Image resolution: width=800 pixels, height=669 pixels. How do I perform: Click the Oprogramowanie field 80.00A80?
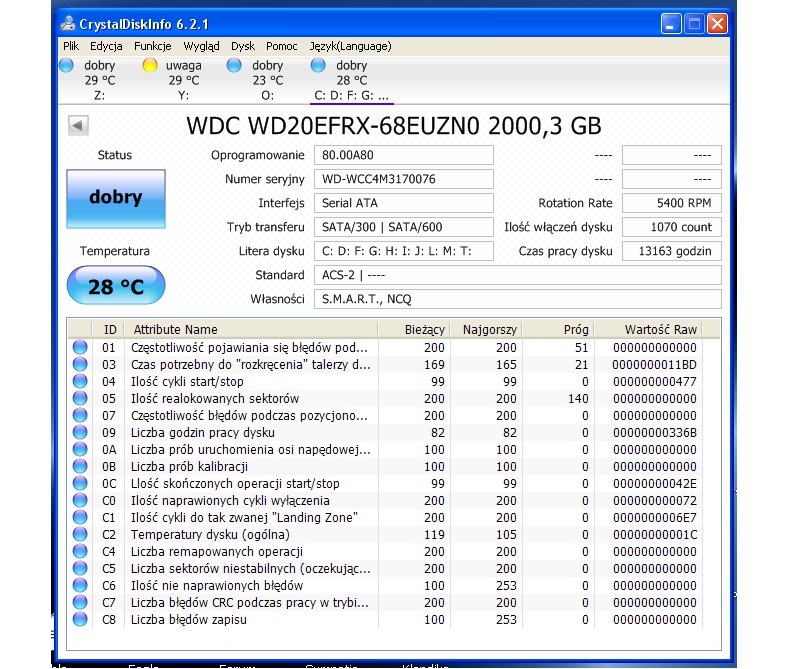[404, 155]
